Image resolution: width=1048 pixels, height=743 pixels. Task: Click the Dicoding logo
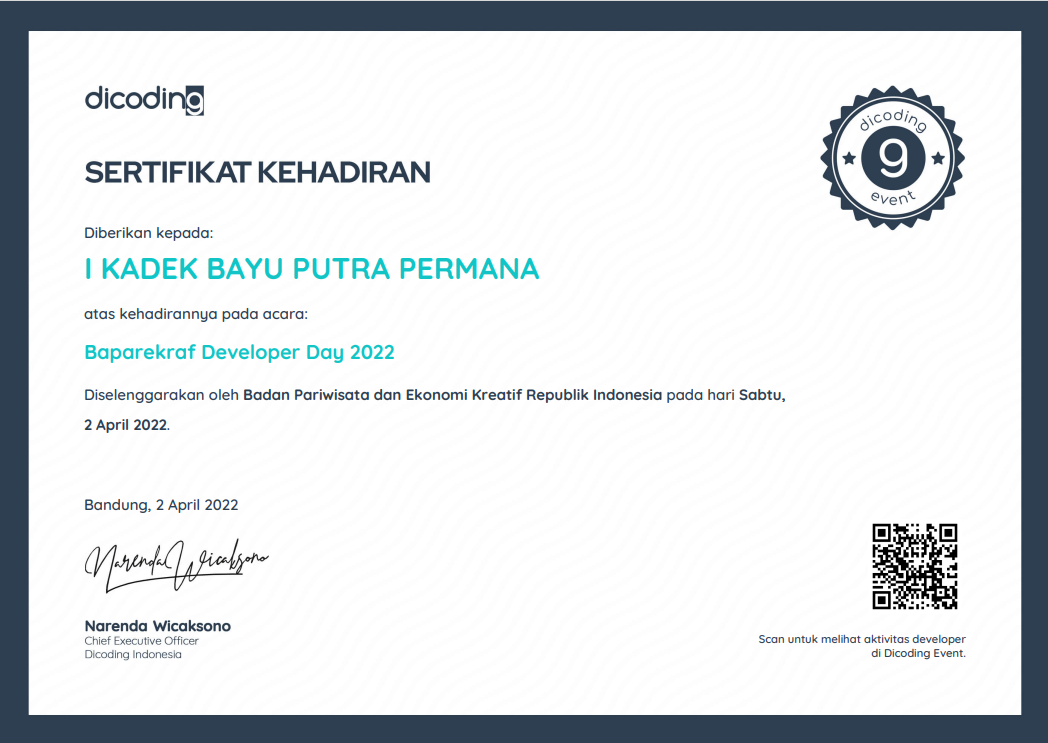tap(143, 98)
